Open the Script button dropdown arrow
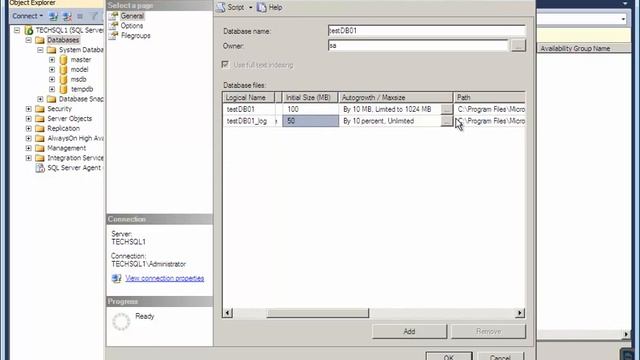640x360 pixels. [251, 7]
